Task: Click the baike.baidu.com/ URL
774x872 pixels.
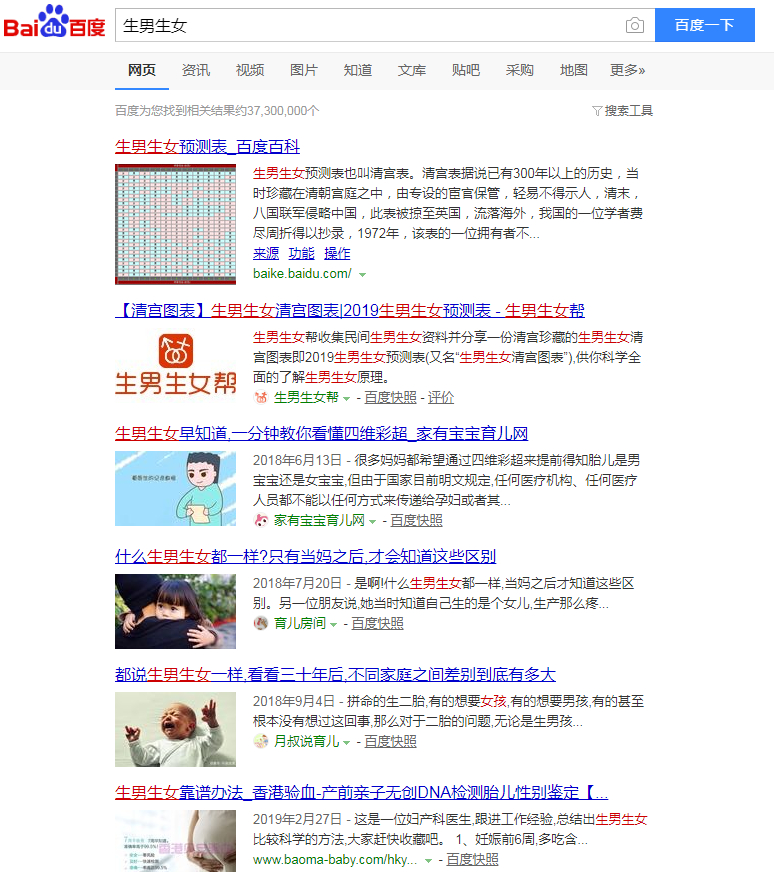Action: click(x=302, y=274)
